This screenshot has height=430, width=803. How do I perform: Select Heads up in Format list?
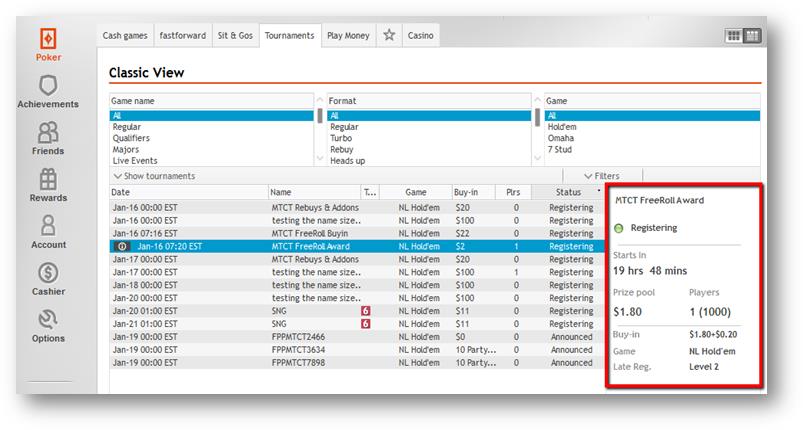click(429, 161)
